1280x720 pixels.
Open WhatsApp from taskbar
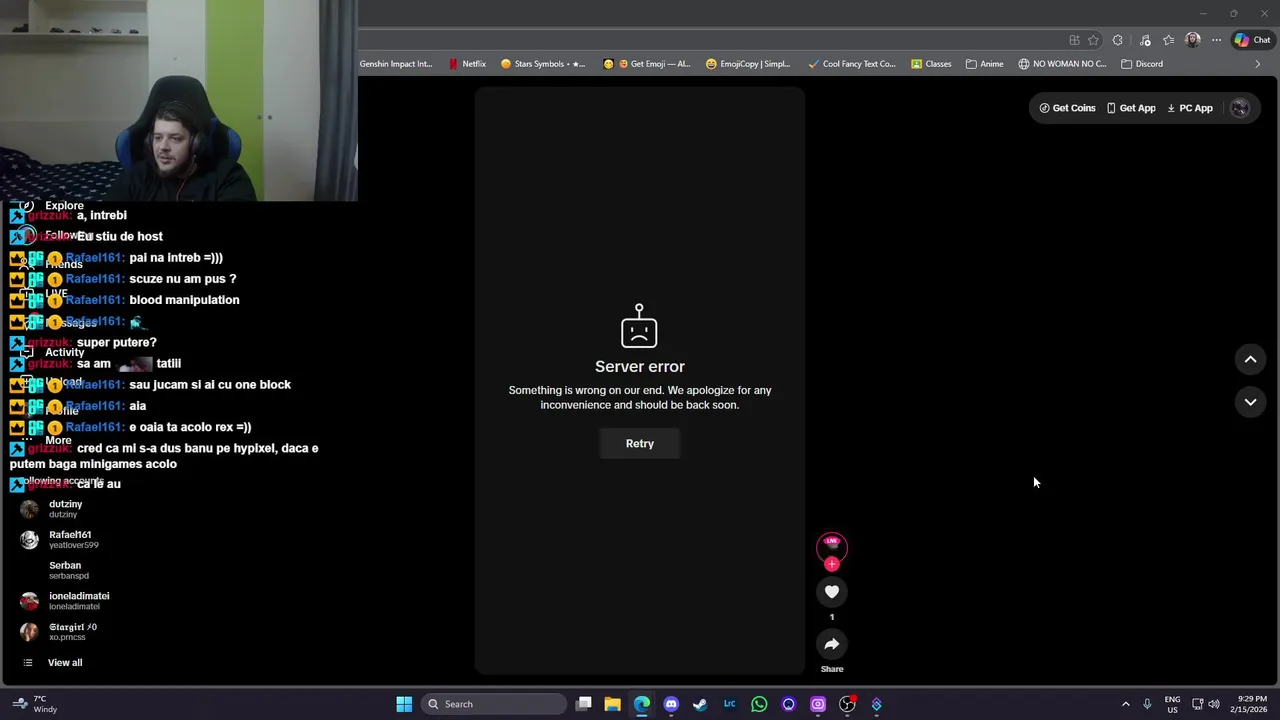[759, 704]
